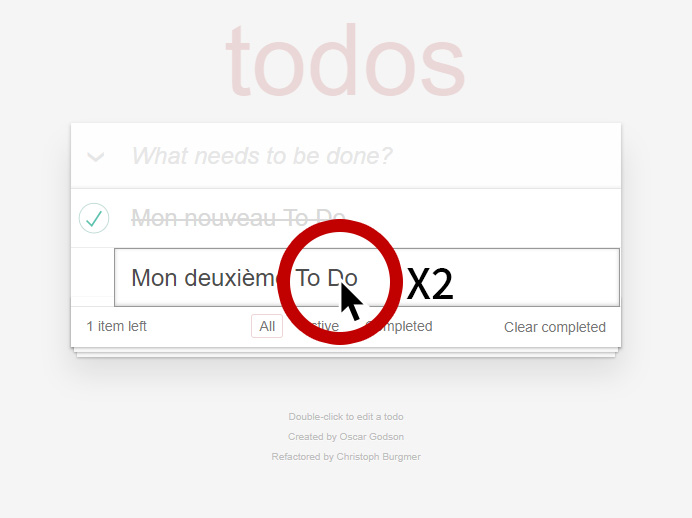Click the 1 item left counter
The image size is (692, 518).
coord(117,327)
